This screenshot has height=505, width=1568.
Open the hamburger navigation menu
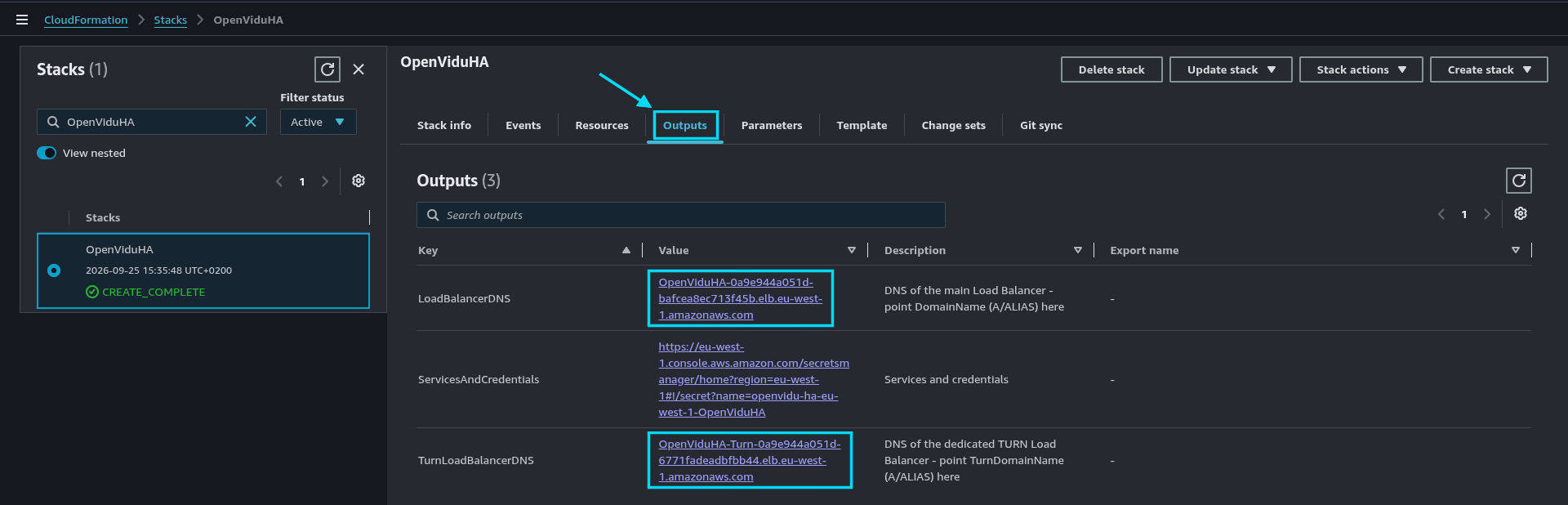22,20
